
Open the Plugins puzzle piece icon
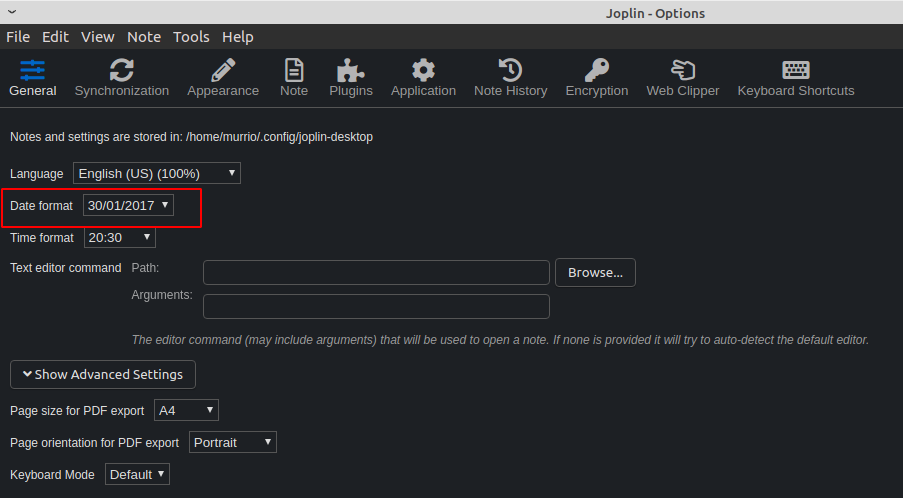click(350, 70)
